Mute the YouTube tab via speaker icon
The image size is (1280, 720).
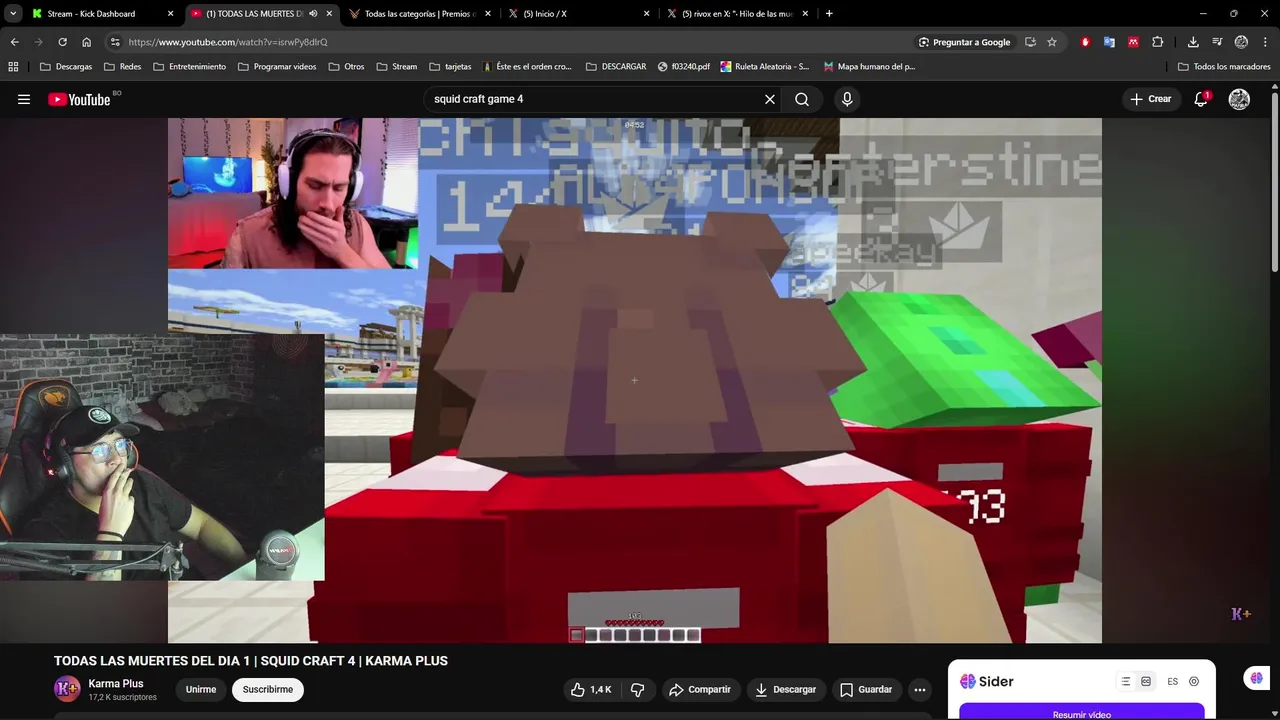coord(313,14)
